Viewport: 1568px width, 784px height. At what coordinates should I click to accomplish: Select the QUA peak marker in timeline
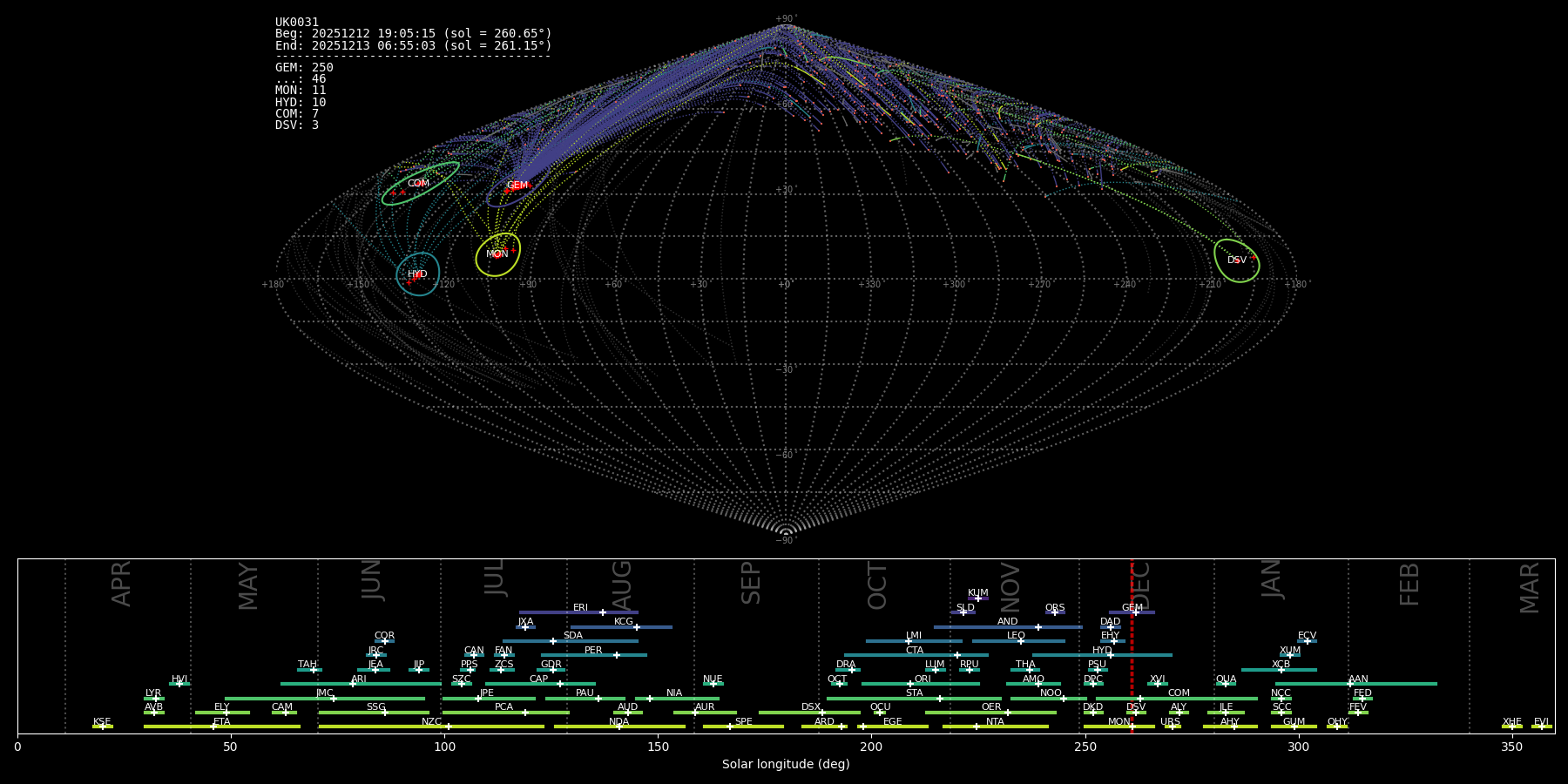(x=1226, y=684)
